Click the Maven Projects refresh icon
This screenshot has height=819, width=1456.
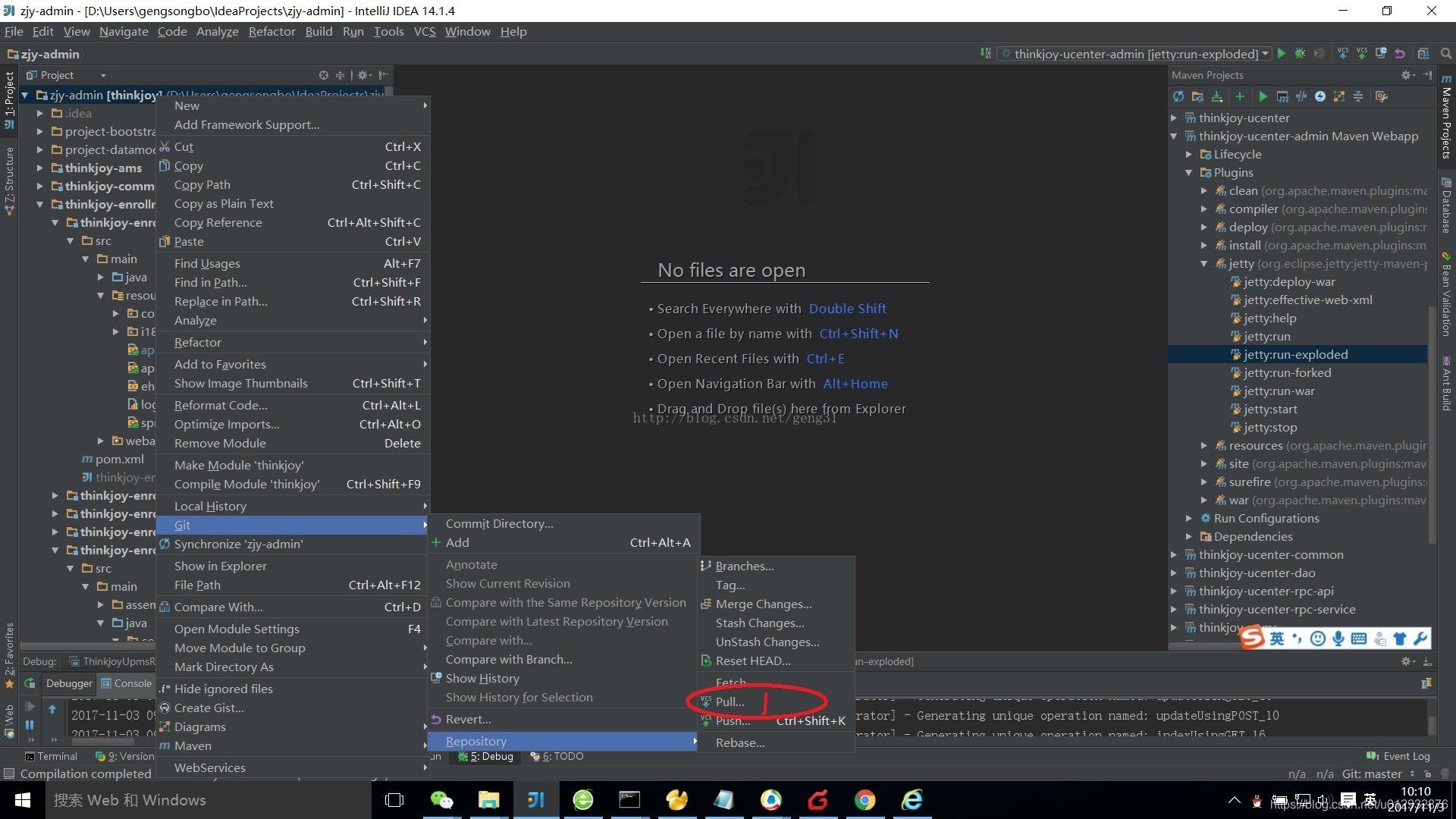1180,95
